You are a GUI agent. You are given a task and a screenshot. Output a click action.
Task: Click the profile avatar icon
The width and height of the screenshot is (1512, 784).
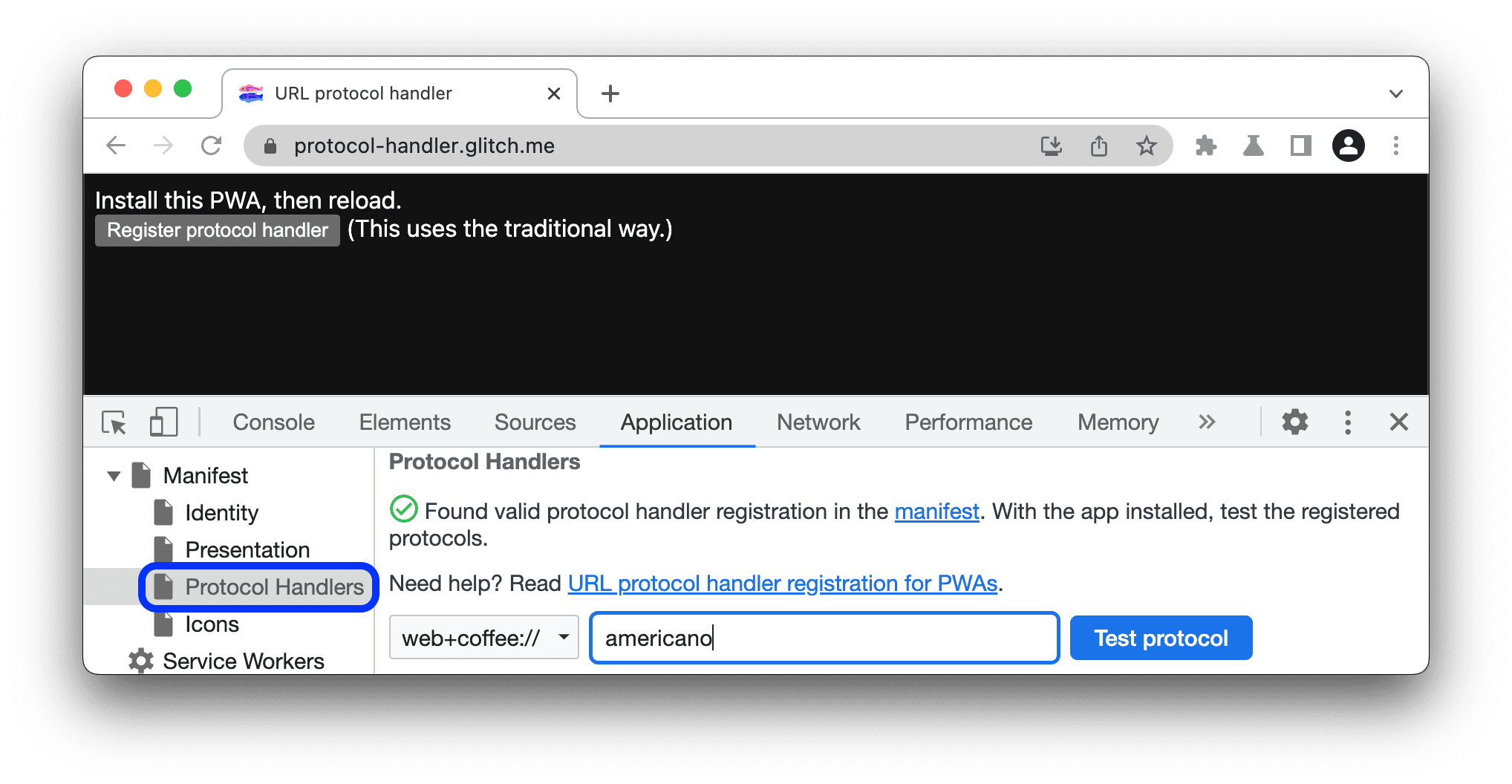click(1349, 146)
